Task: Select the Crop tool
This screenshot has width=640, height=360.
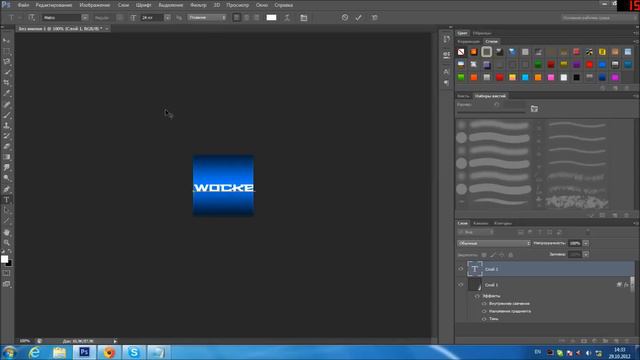Action: click(x=7, y=82)
